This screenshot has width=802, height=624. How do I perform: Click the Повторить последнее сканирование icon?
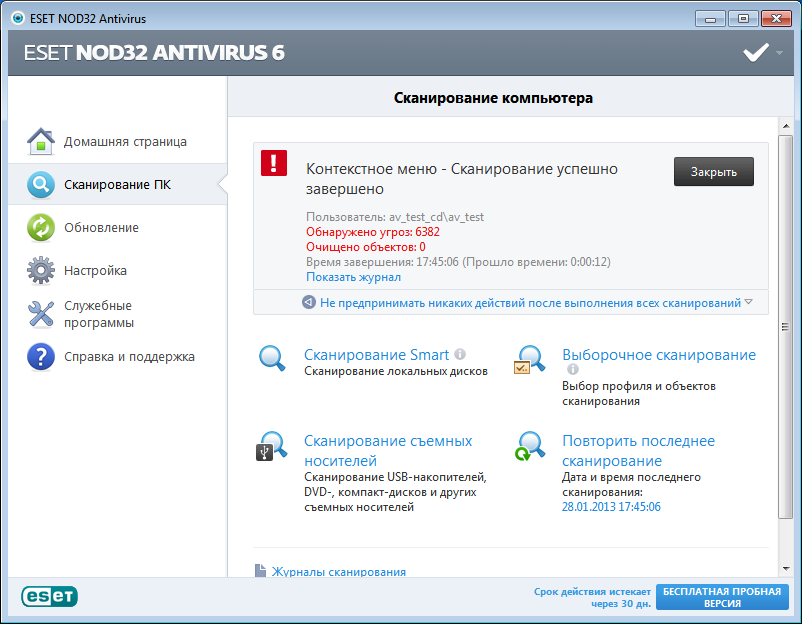(530, 447)
